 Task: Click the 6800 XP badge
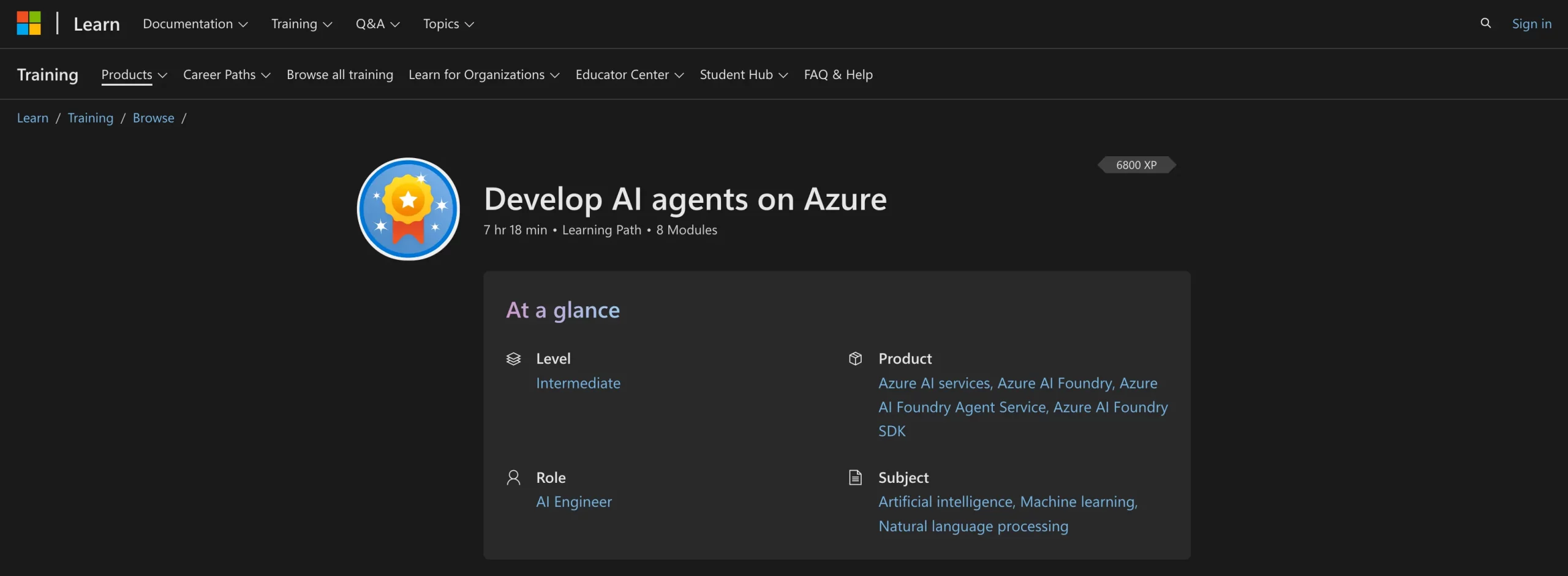coord(1136,165)
